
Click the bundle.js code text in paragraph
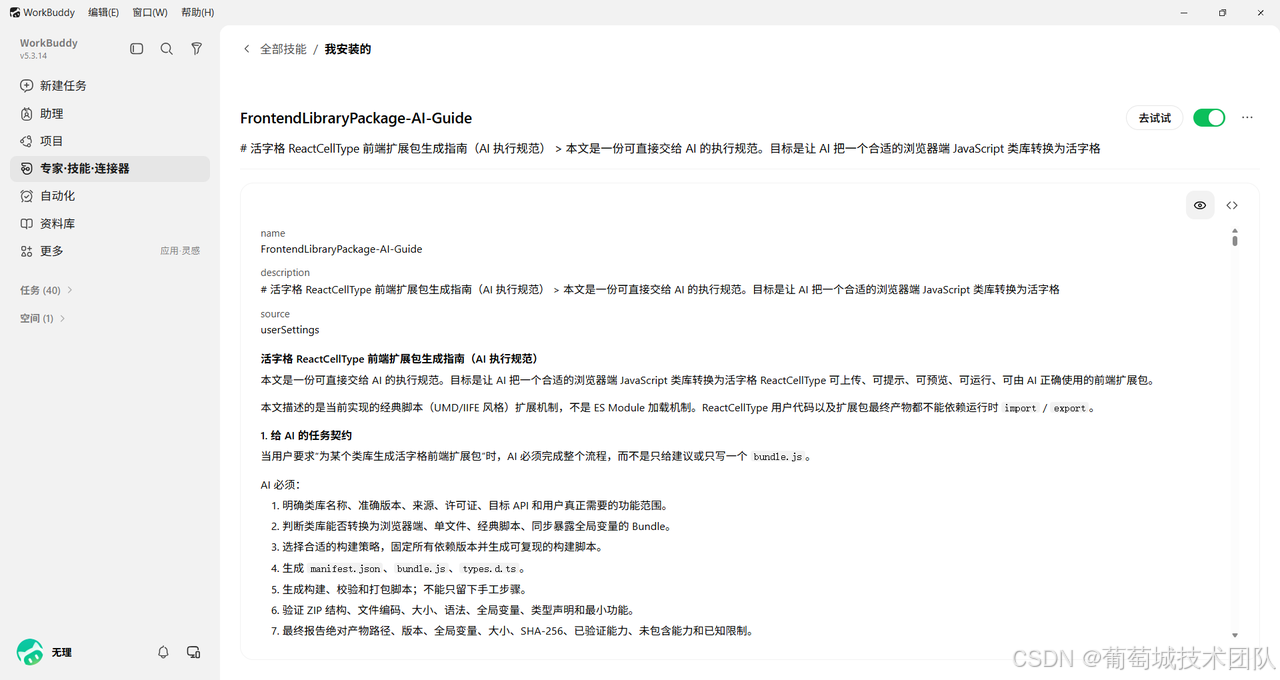[x=779, y=457]
